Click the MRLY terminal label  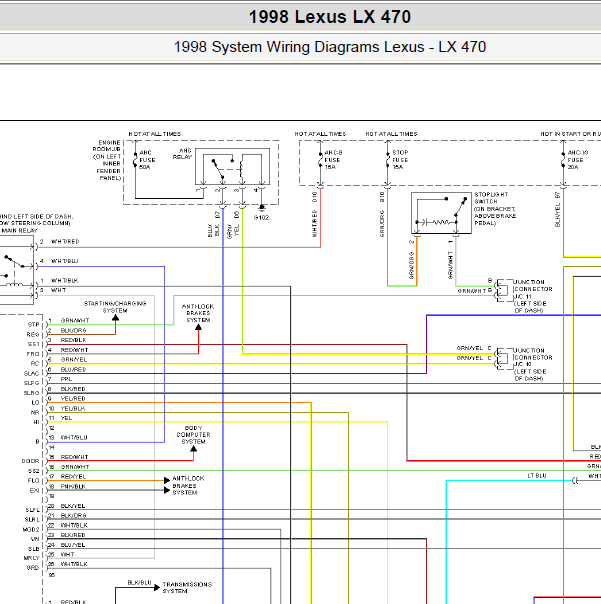click(x=32, y=558)
